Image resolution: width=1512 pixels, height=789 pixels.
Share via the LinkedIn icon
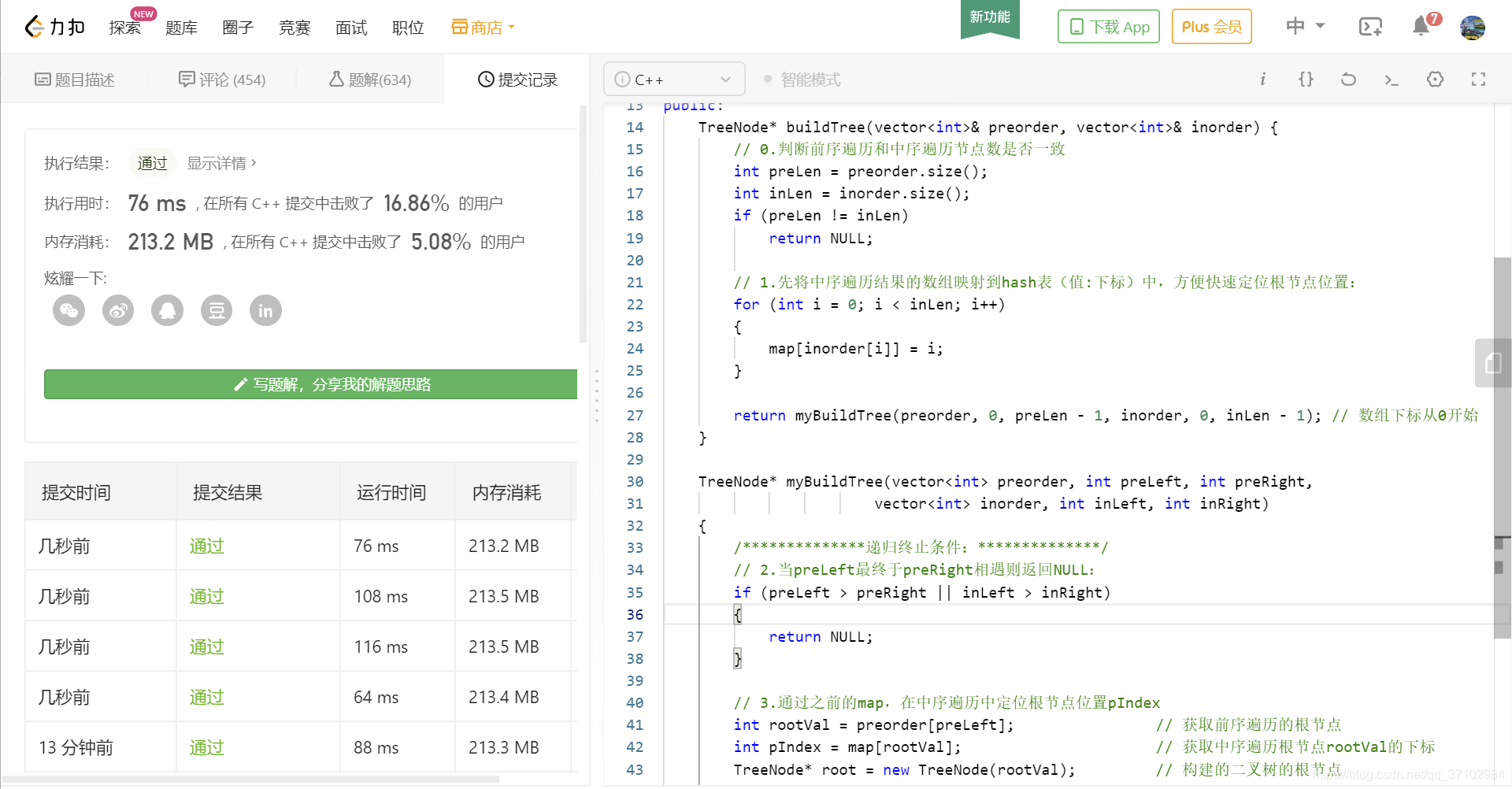point(265,310)
